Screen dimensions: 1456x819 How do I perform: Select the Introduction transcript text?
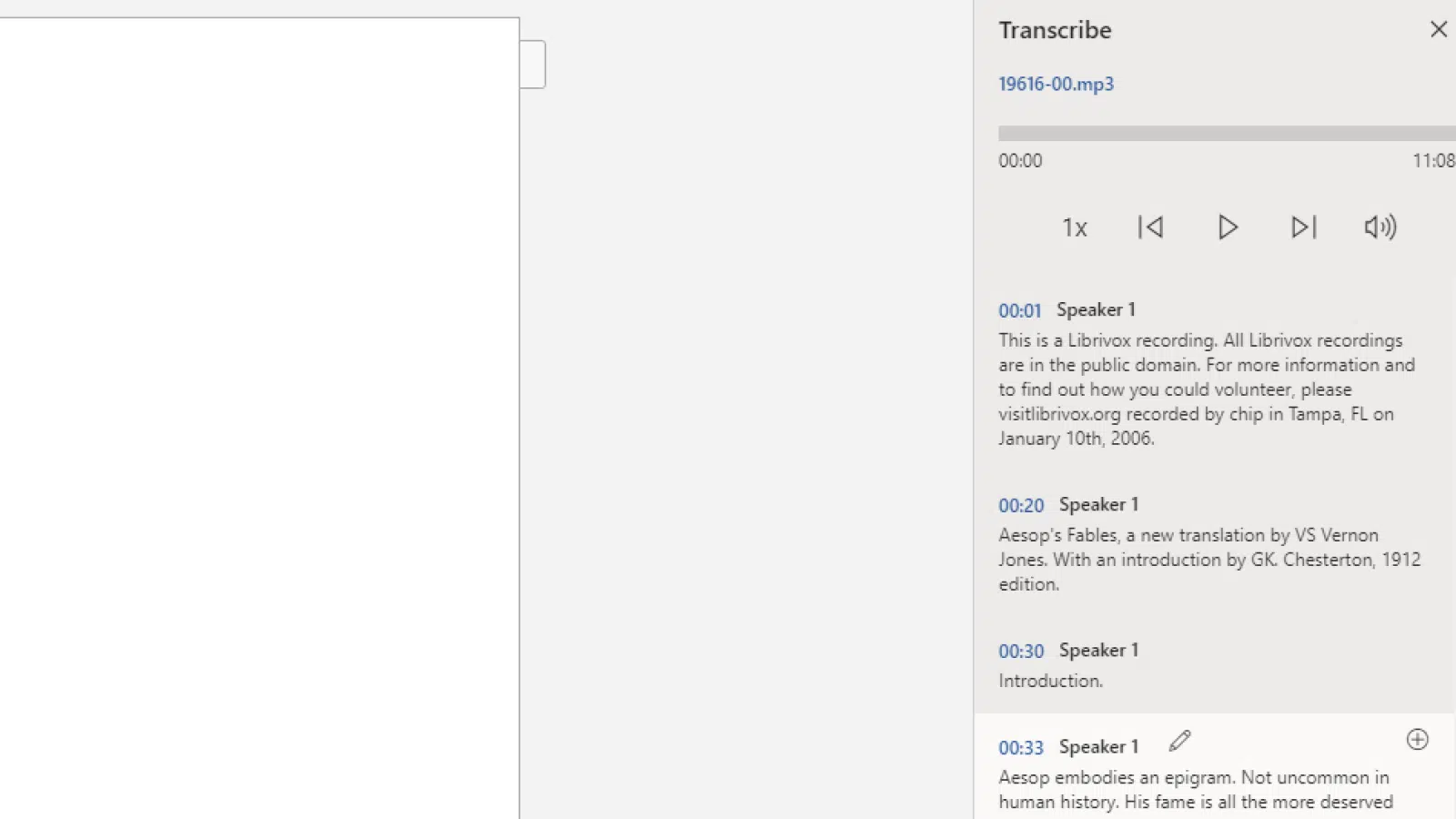click(x=1050, y=680)
